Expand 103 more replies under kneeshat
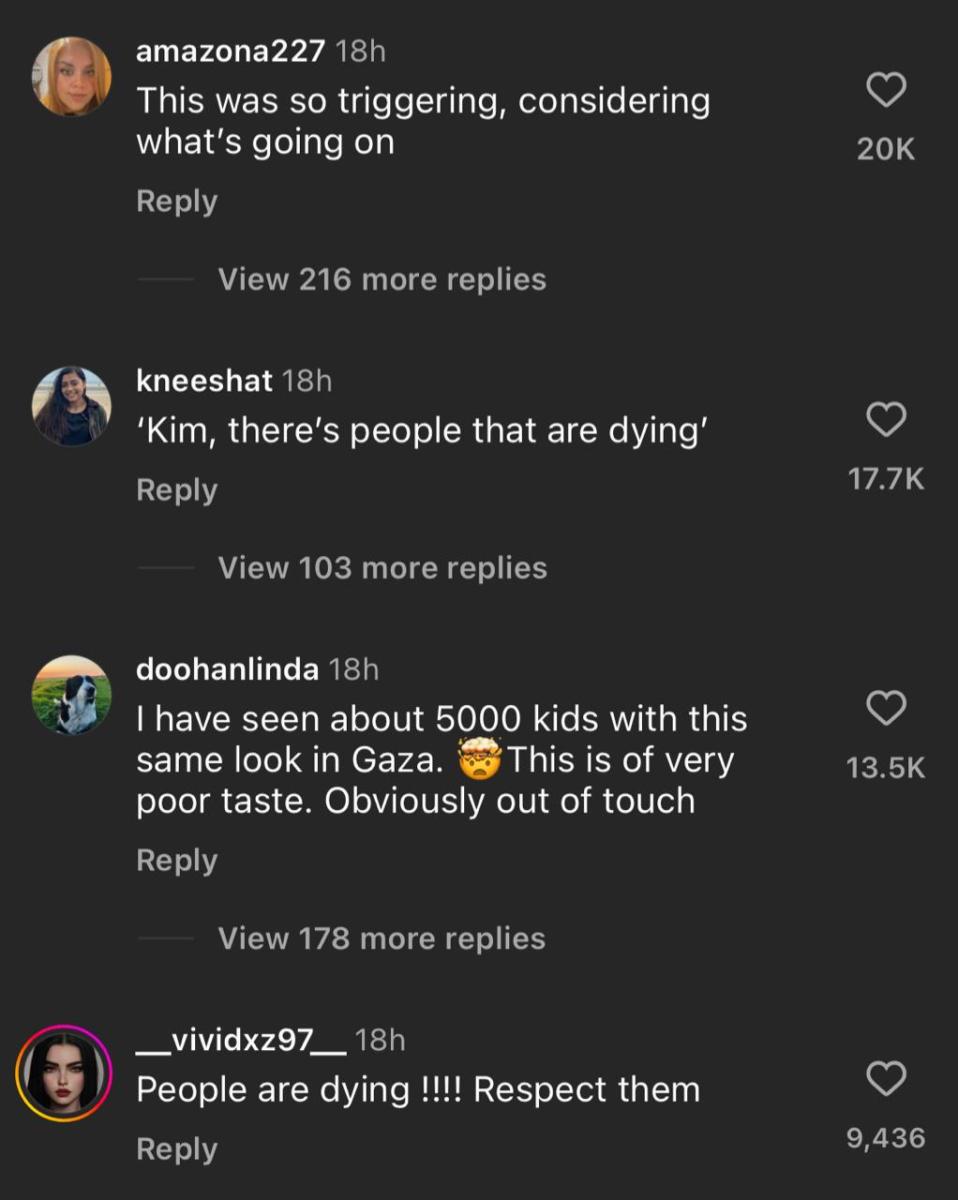 [382, 568]
